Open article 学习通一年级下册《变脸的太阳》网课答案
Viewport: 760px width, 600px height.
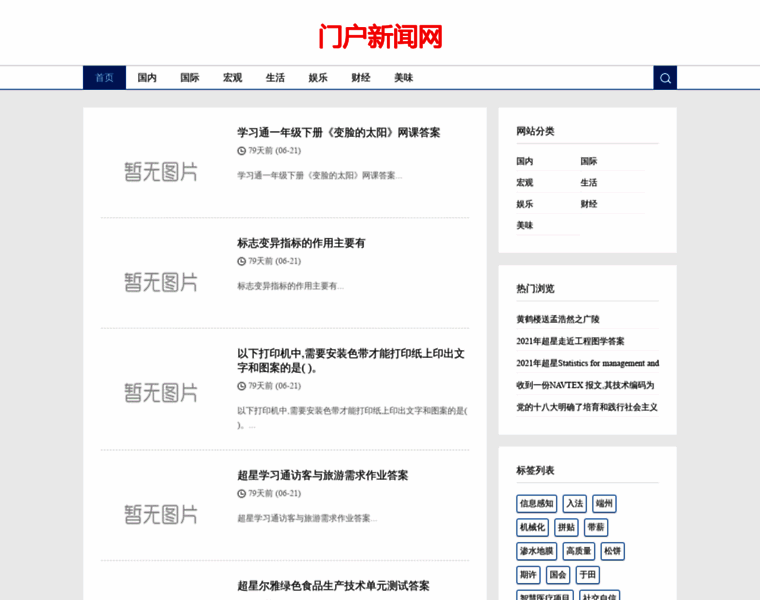[x=338, y=133]
